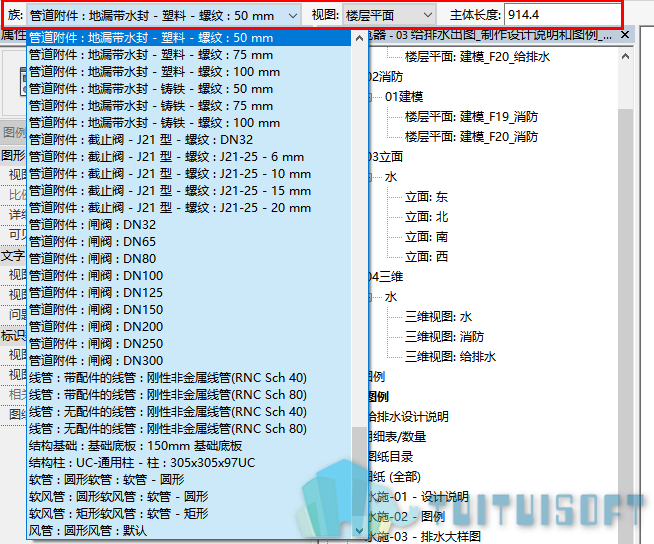The height and width of the screenshot is (544, 654).
Task: Select 地漏带水封 - 塑料 - 螺纹 : 50 mm list entry
Action: click(x=189, y=38)
